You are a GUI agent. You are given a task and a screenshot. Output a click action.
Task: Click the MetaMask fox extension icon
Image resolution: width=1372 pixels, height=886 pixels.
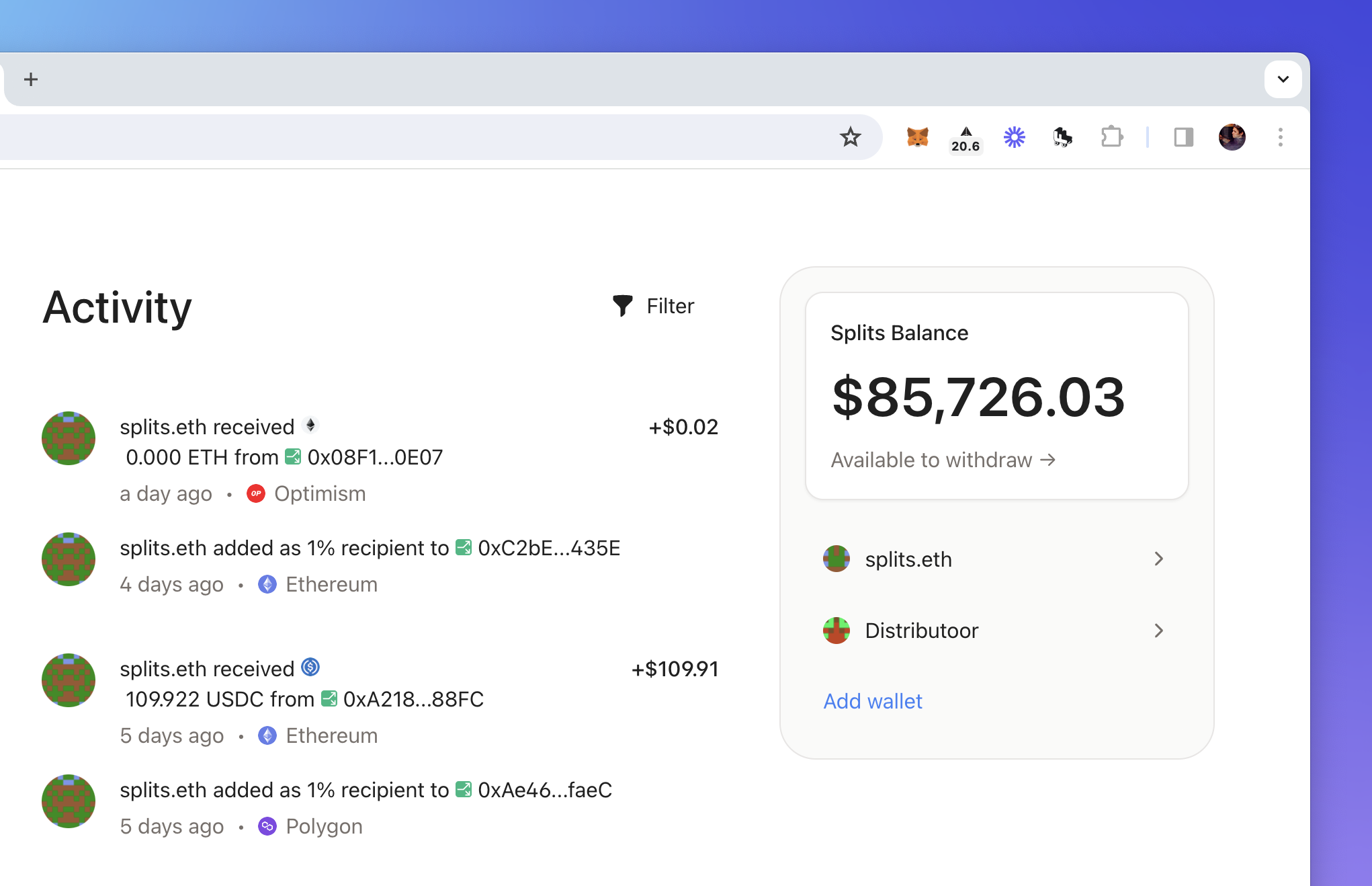[x=917, y=137]
